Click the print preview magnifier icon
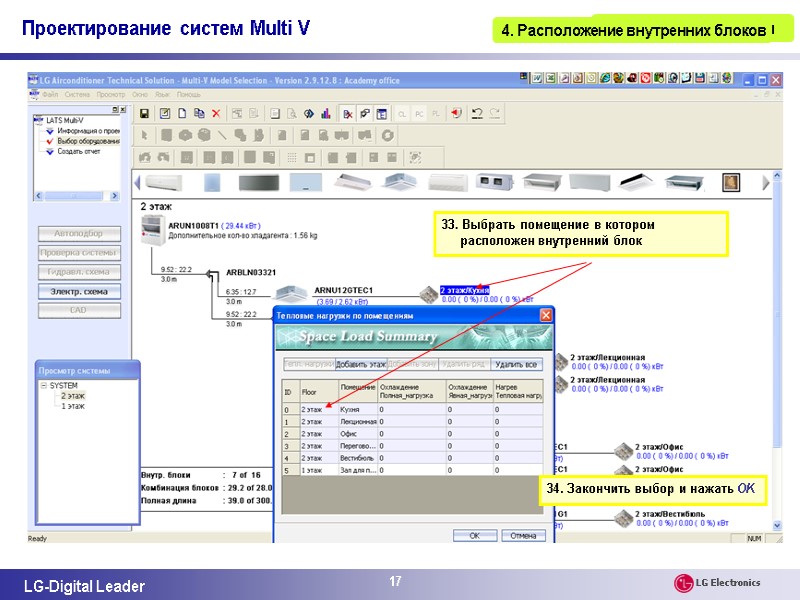 (x=292, y=113)
